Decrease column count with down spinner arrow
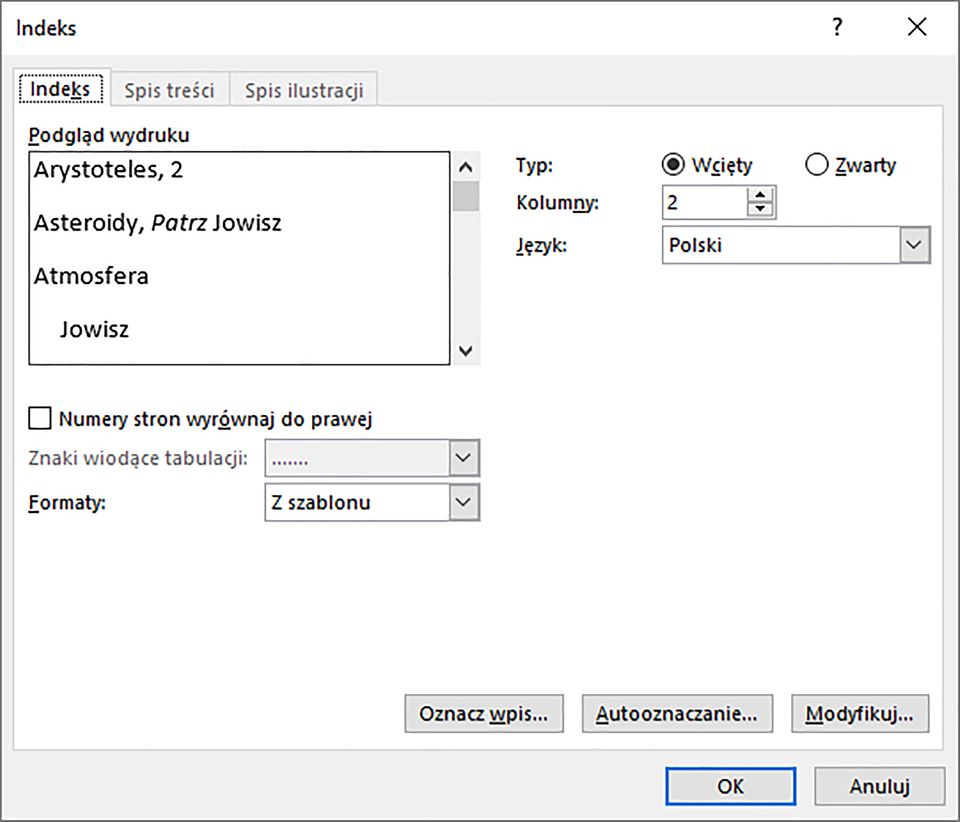This screenshot has height=822, width=960. pyautogui.click(x=761, y=209)
